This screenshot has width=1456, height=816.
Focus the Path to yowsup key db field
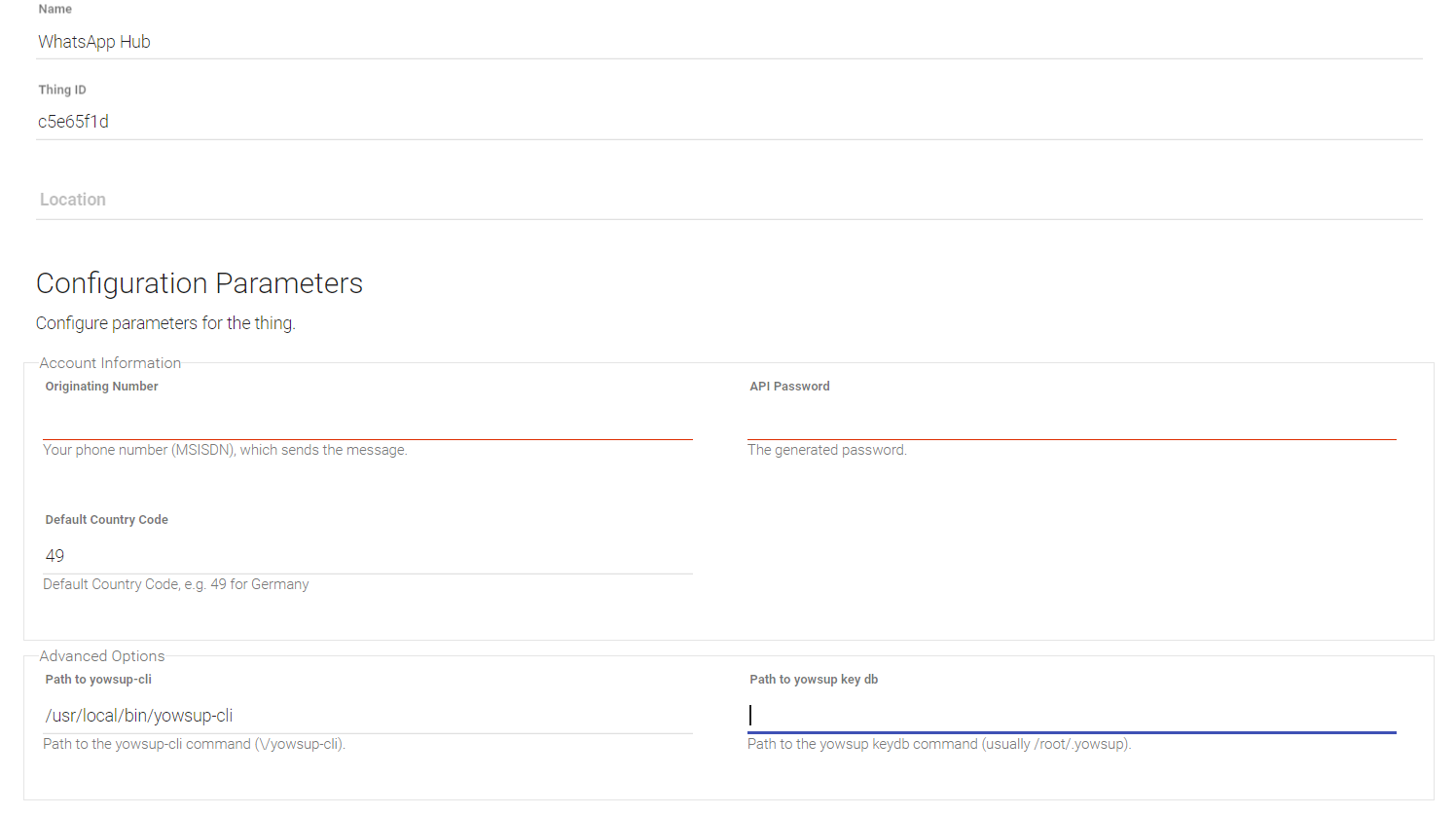pos(1072,716)
